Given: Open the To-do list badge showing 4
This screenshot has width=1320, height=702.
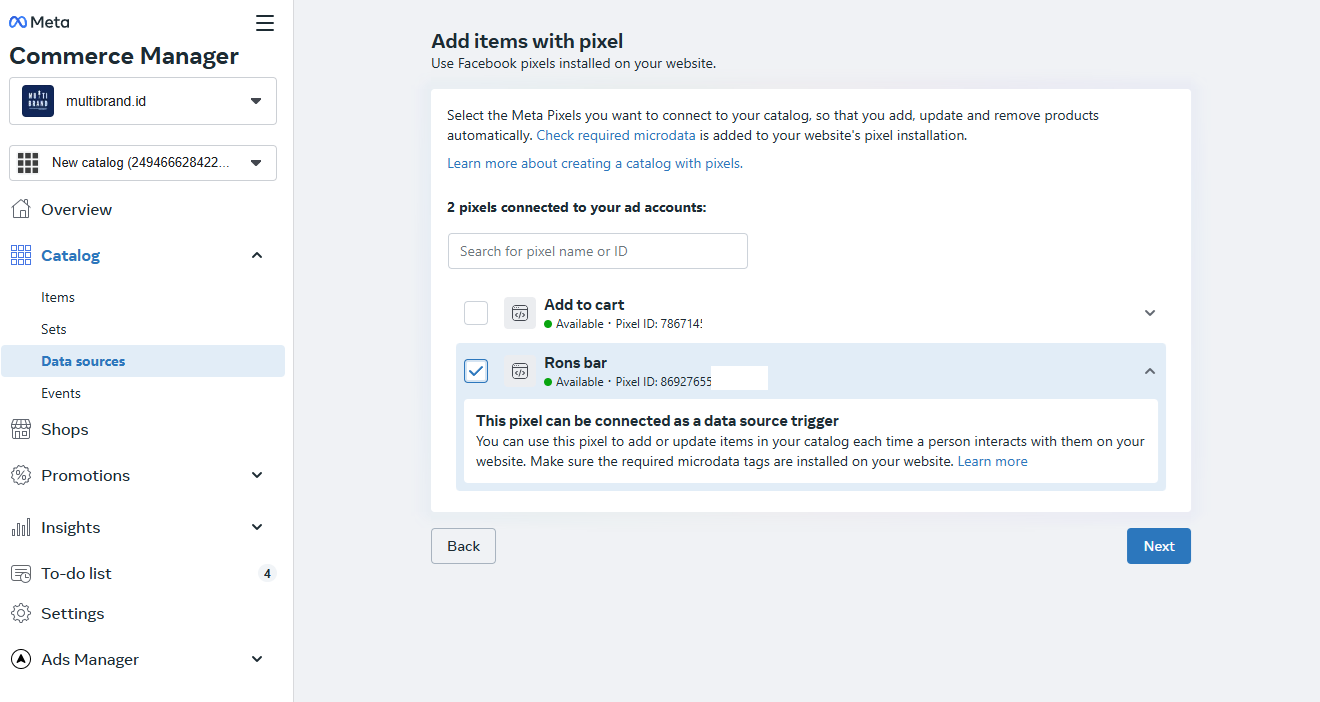Looking at the screenshot, I should 267,574.
